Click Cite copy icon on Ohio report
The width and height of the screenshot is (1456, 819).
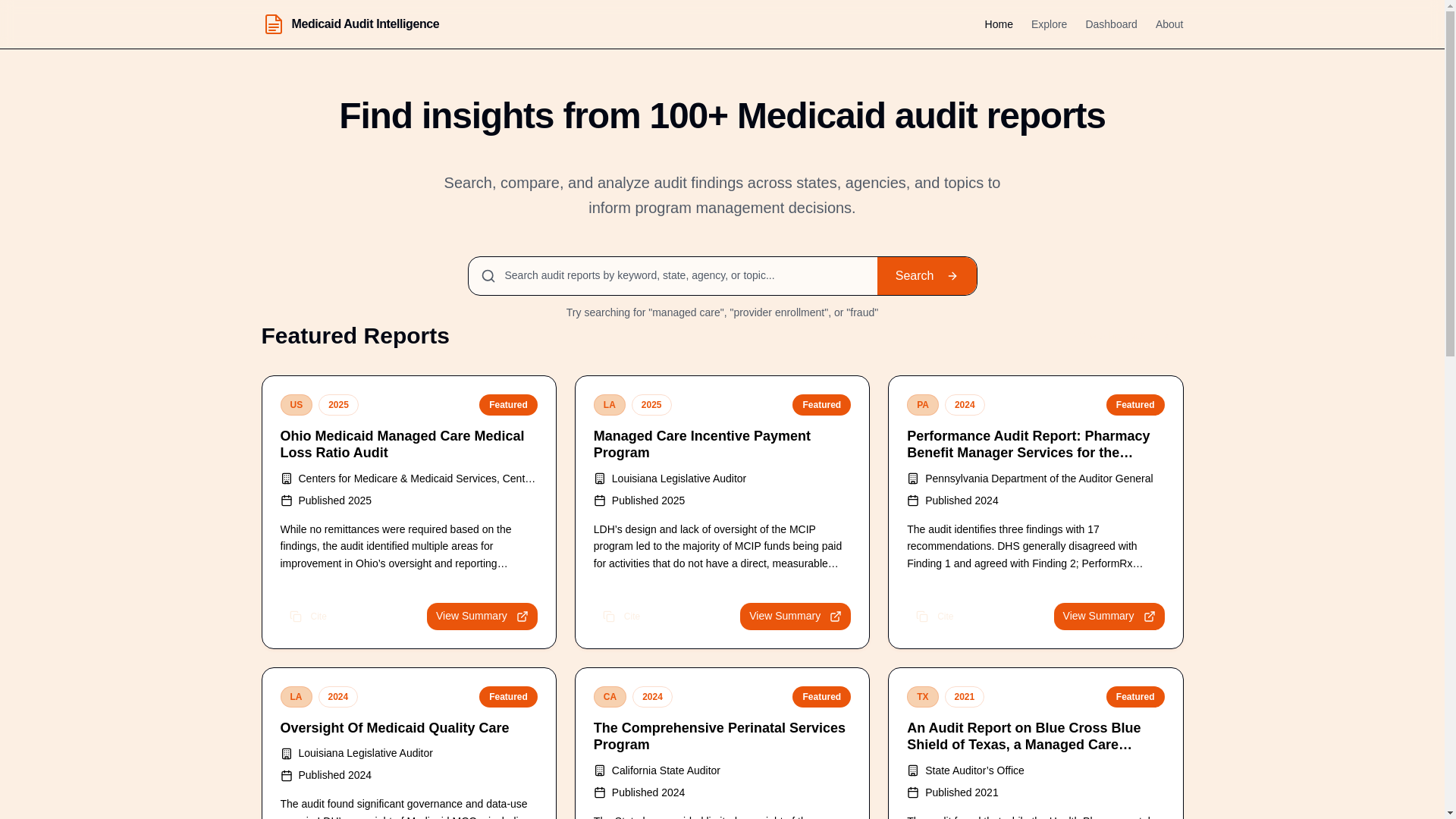click(296, 617)
